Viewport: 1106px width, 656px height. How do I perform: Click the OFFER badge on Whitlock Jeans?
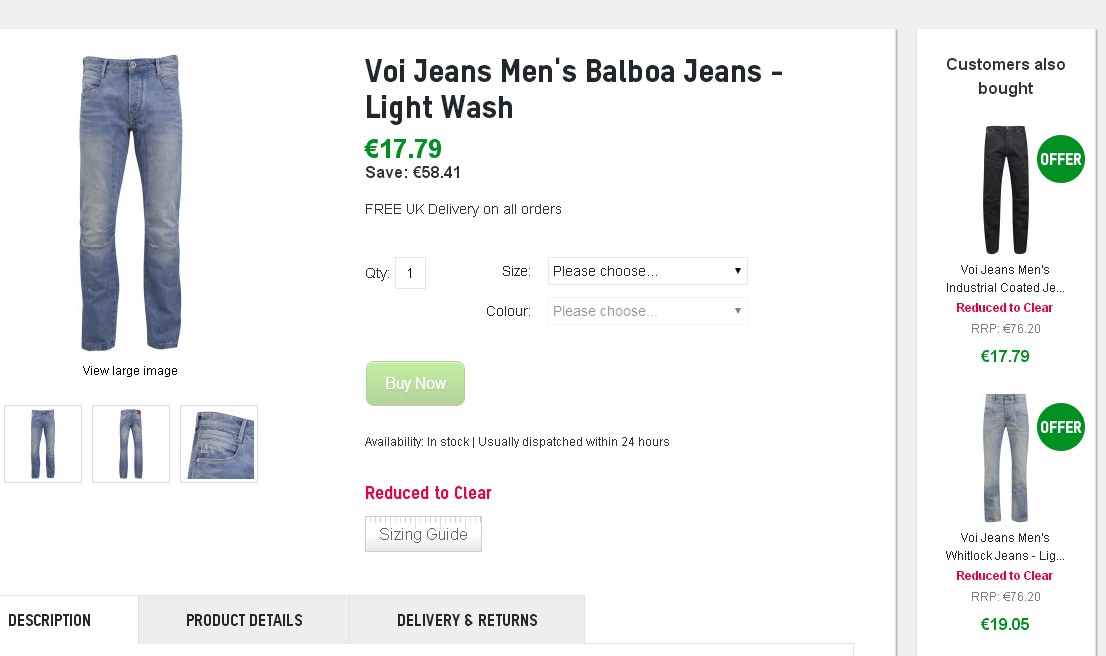tap(1060, 427)
